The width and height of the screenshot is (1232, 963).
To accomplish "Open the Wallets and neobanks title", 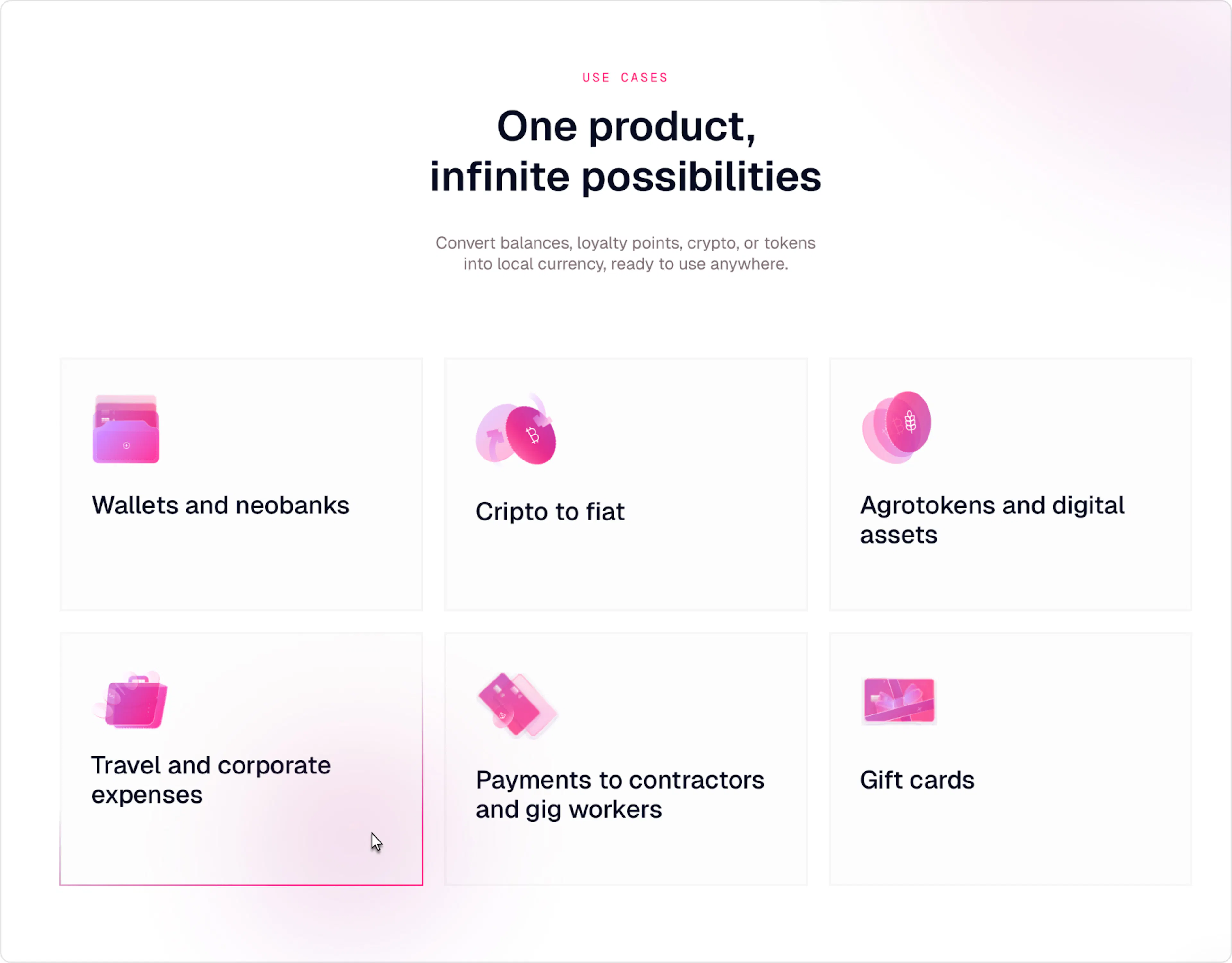I will pos(220,505).
